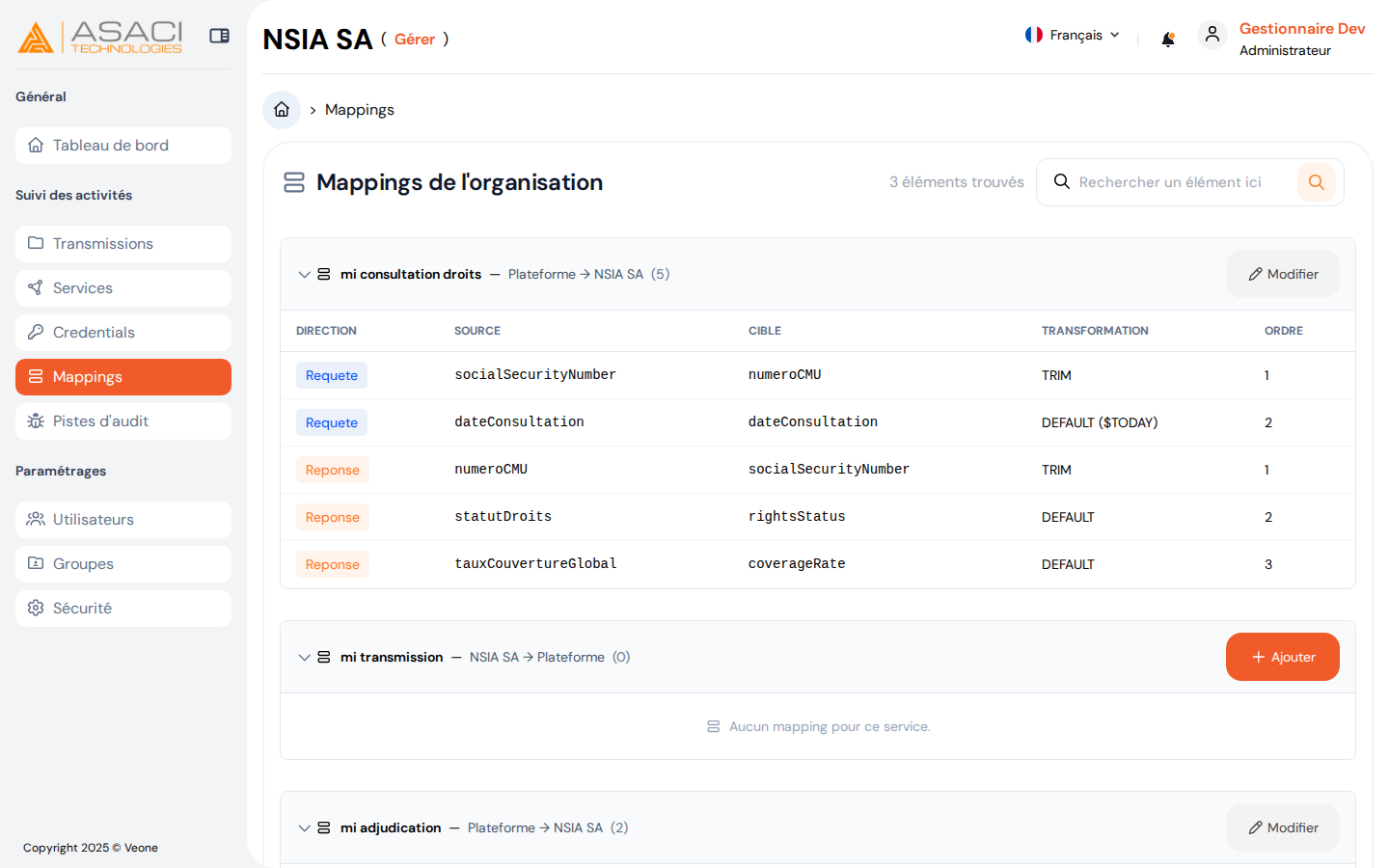Click the pencil icon in mi adjudication Modifier

coord(1255,828)
